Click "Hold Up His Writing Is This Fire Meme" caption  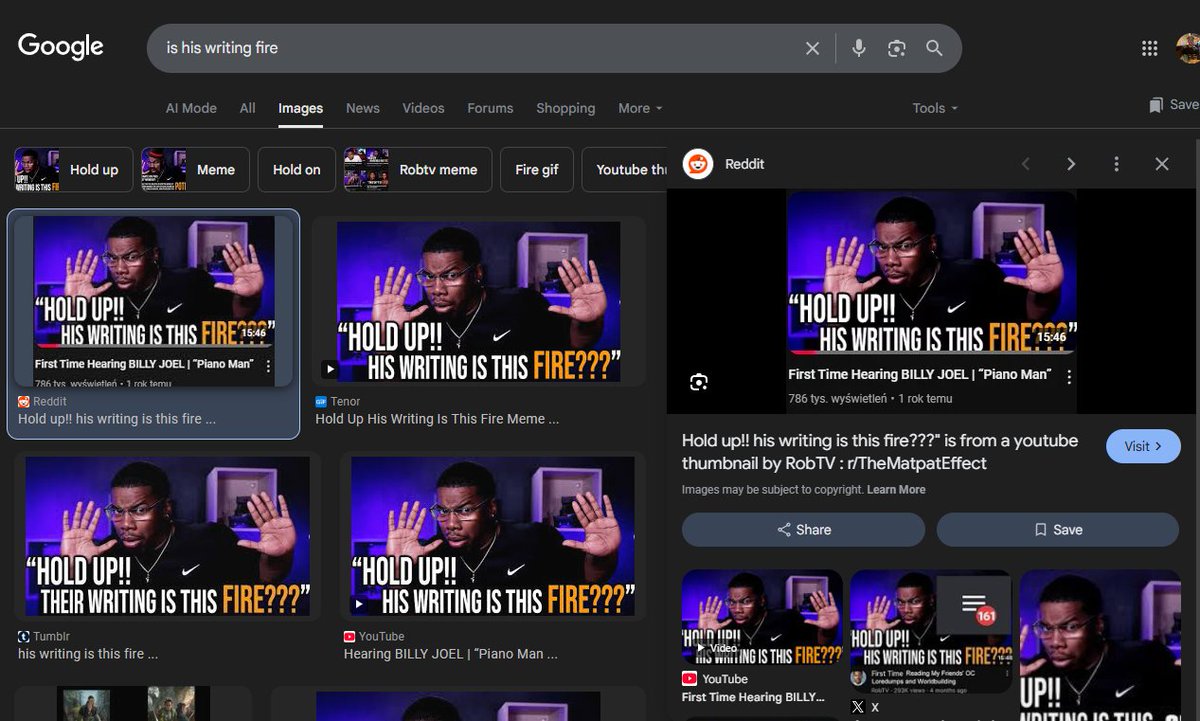[437, 419]
